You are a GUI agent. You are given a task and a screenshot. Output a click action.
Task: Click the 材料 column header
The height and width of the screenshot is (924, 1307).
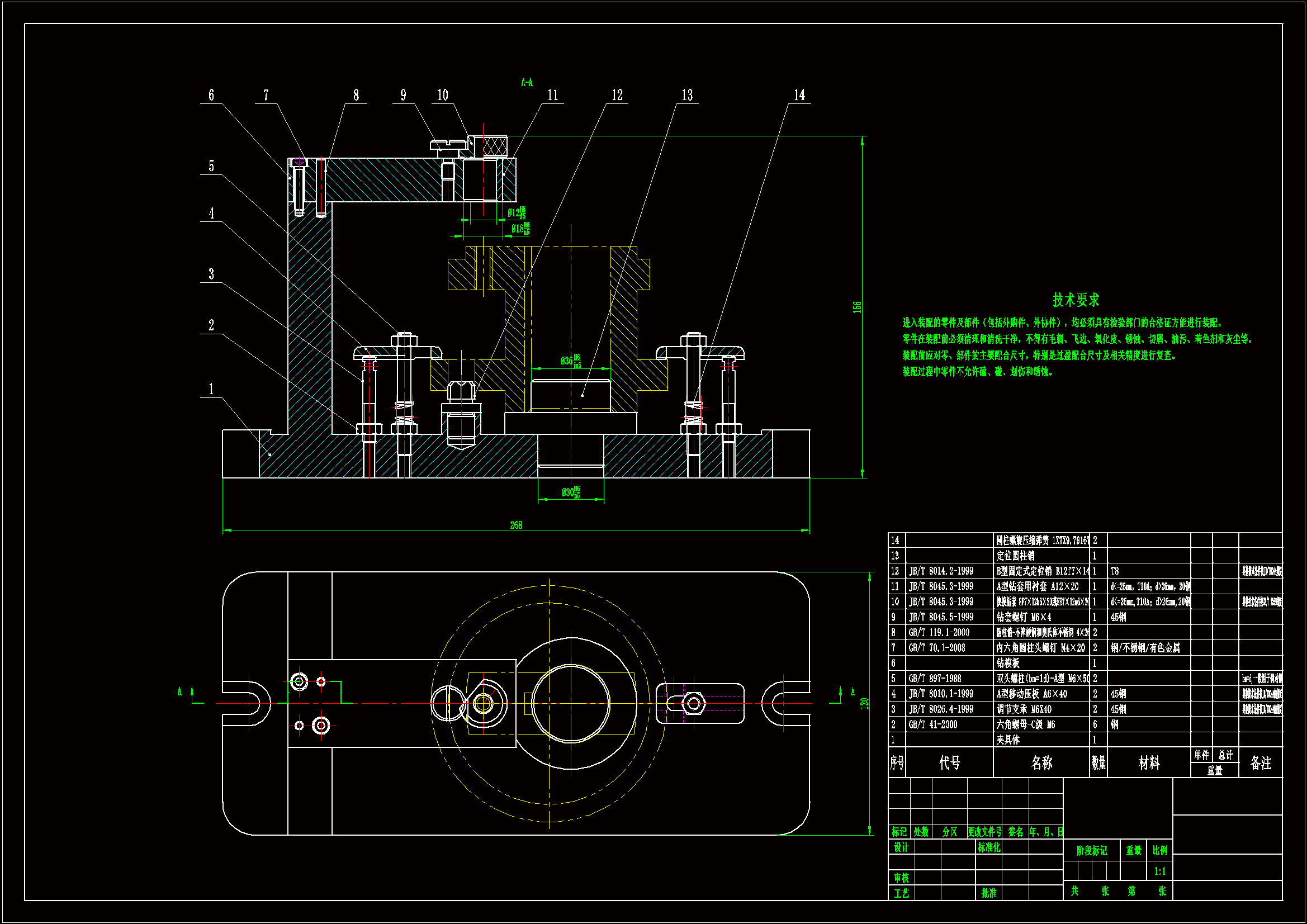point(1149,763)
